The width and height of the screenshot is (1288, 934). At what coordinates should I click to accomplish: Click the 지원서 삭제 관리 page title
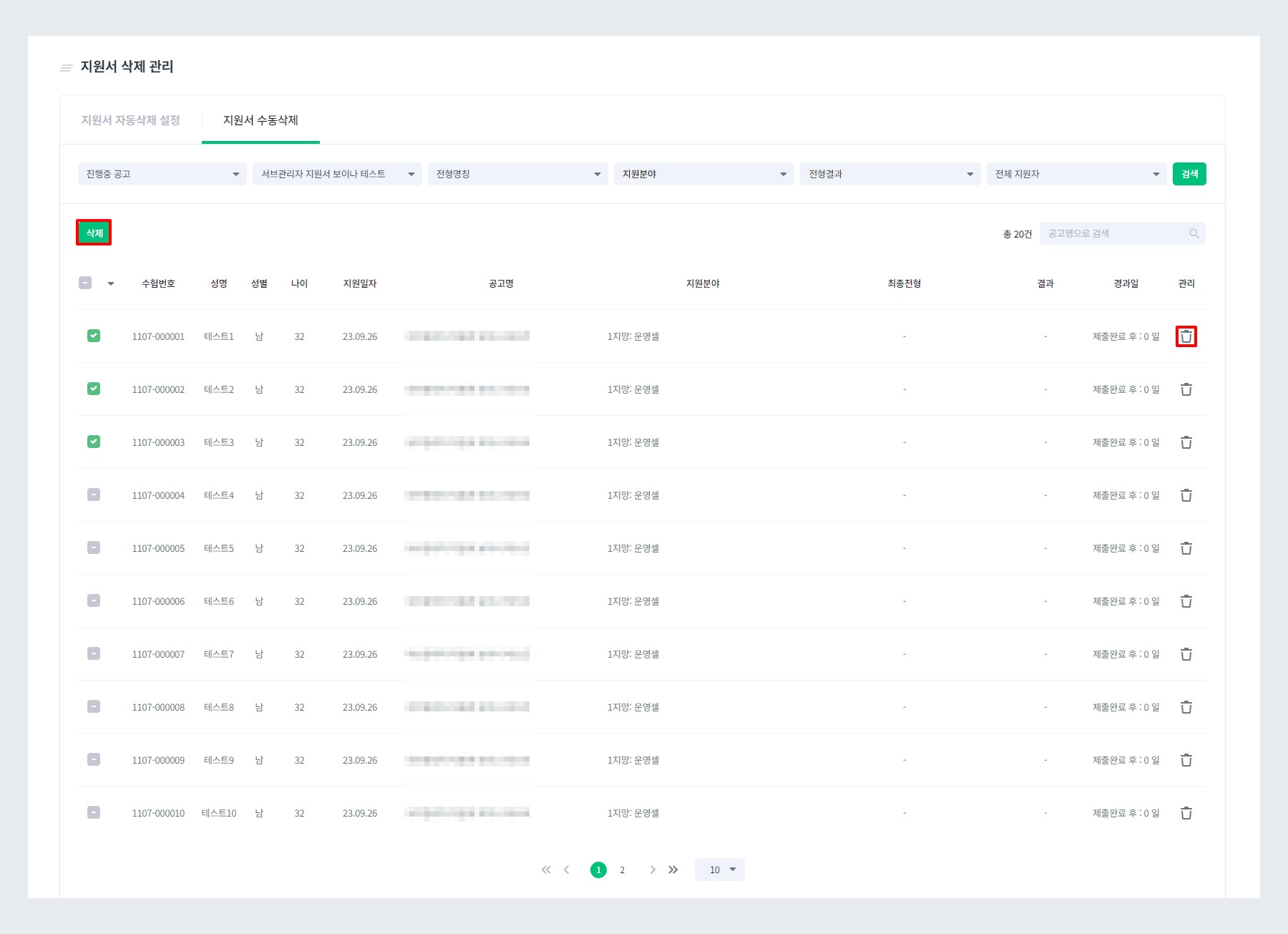(127, 67)
